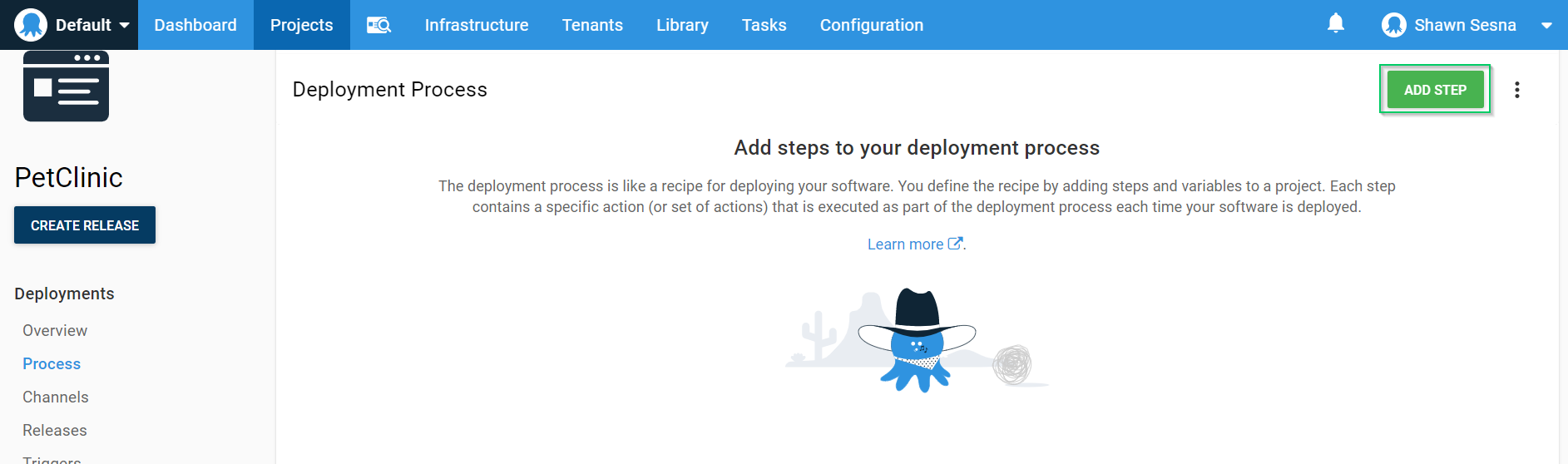The image size is (1568, 464).
Task: Open the Configuration menu
Action: 871,25
